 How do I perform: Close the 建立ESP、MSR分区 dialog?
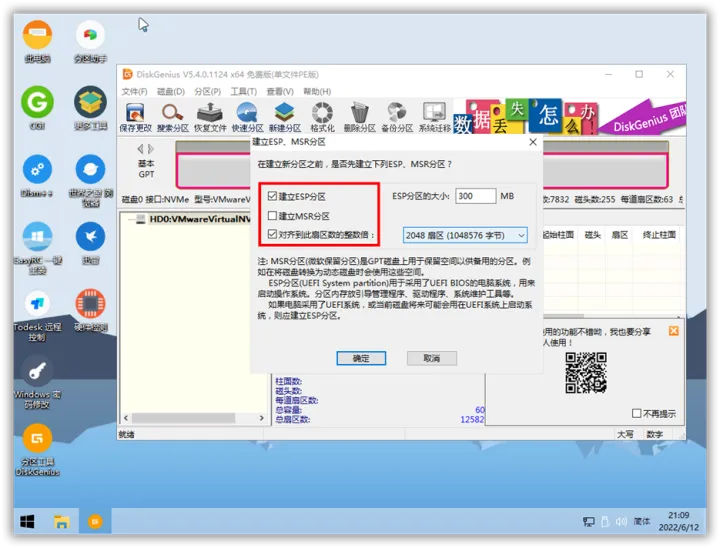pyautogui.click(x=533, y=142)
